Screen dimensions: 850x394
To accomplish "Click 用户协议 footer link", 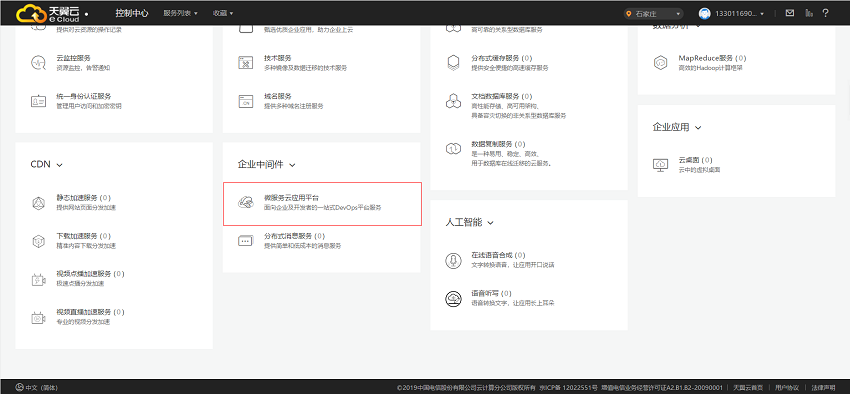I will [787, 388].
